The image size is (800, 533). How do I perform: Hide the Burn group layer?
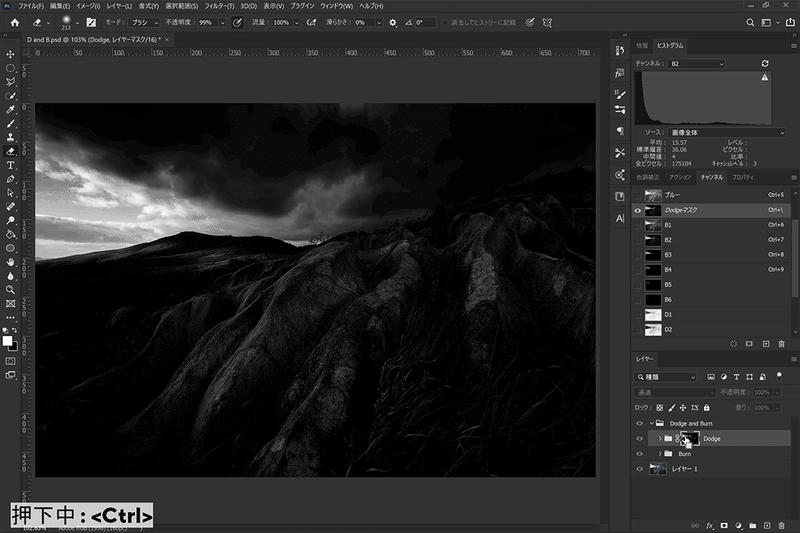pyautogui.click(x=639, y=453)
